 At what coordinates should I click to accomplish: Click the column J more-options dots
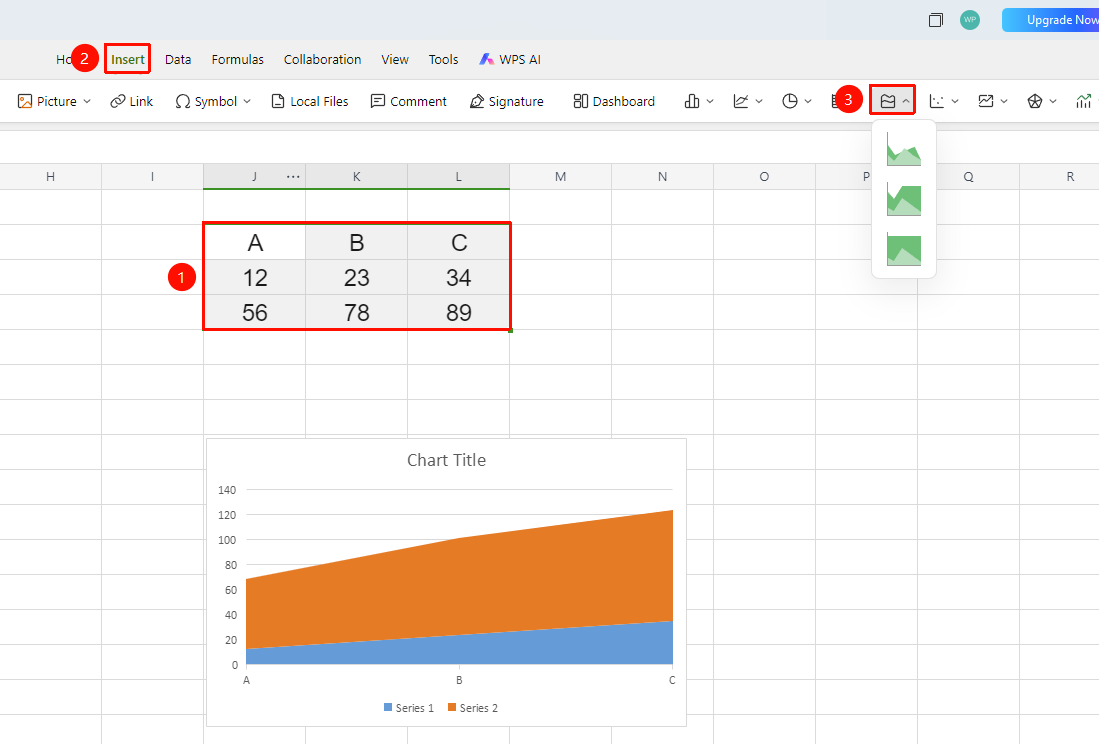[293, 177]
